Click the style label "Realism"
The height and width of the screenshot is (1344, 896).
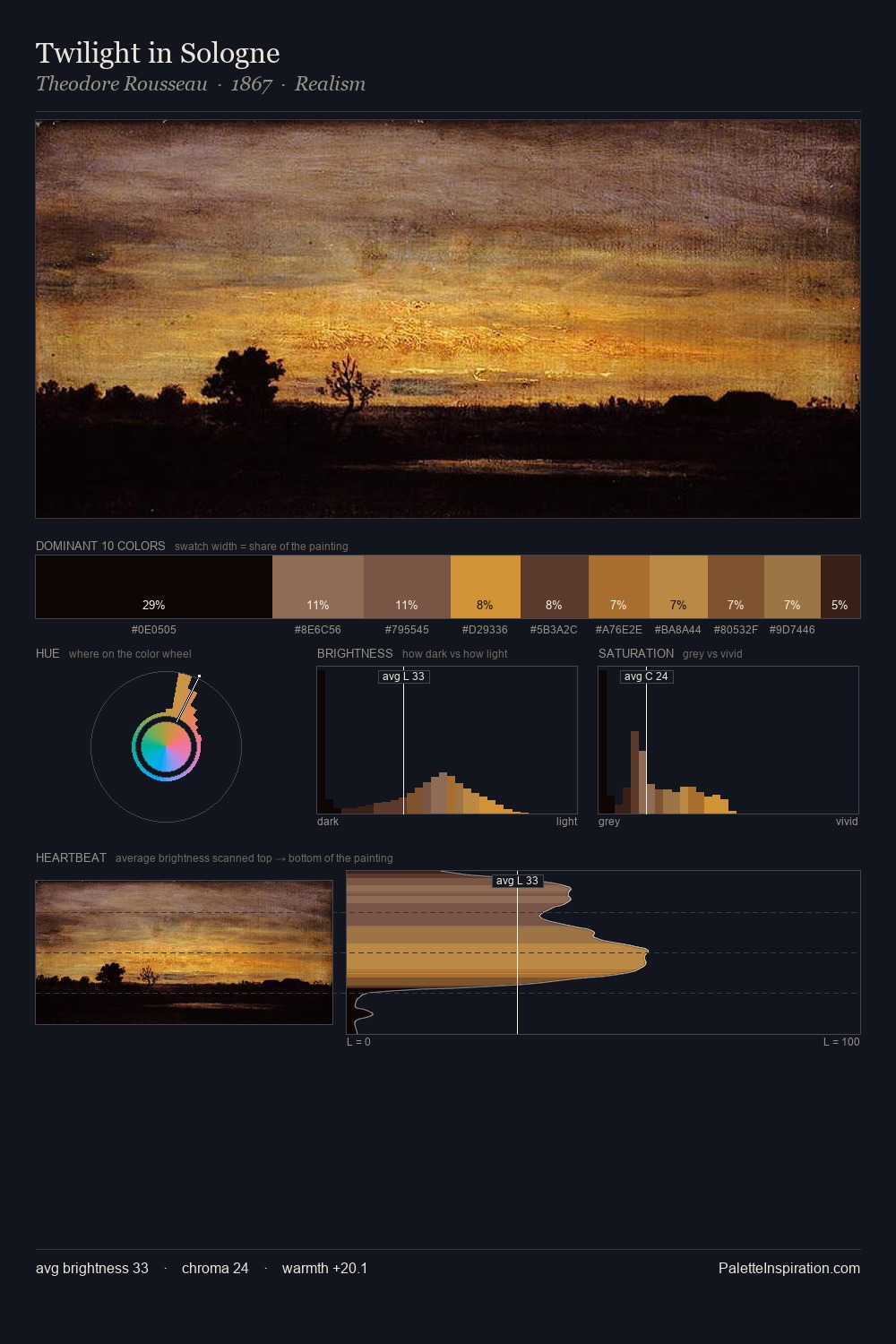point(330,84)
